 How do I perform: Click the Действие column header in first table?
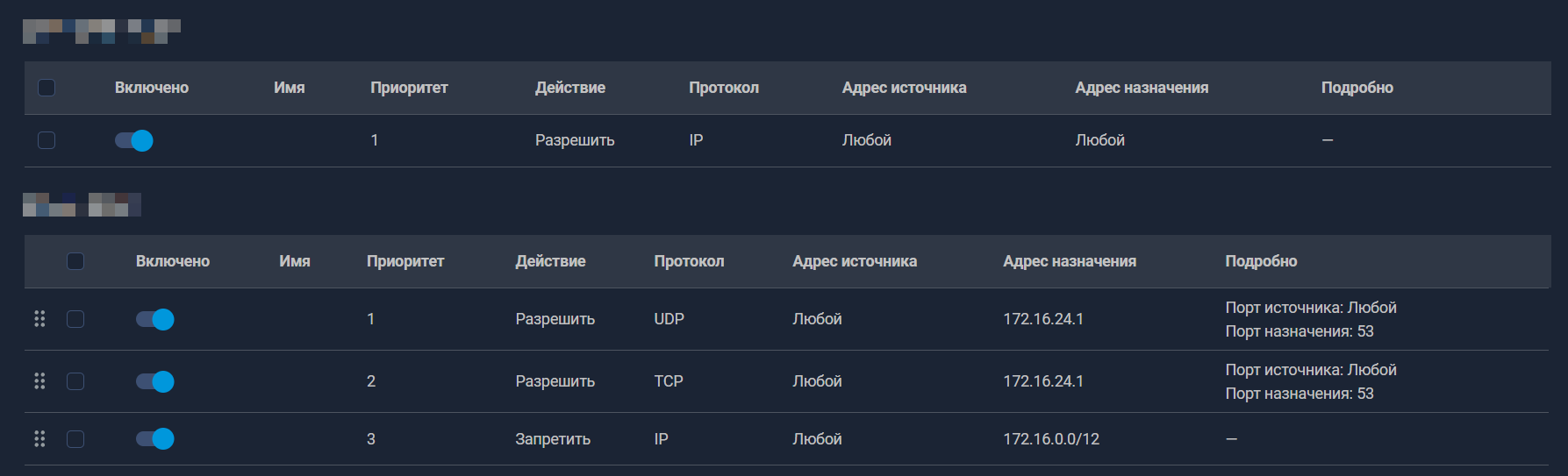[570, 88]
